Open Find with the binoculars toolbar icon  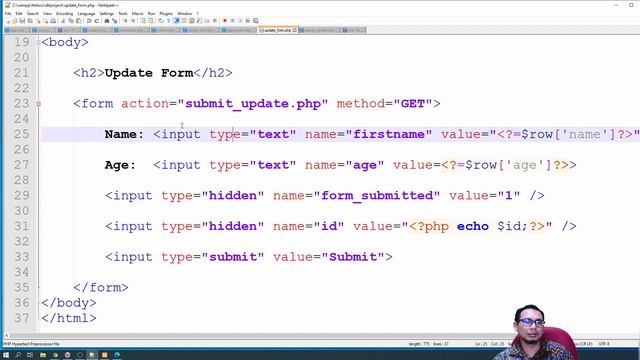point(107,20)
